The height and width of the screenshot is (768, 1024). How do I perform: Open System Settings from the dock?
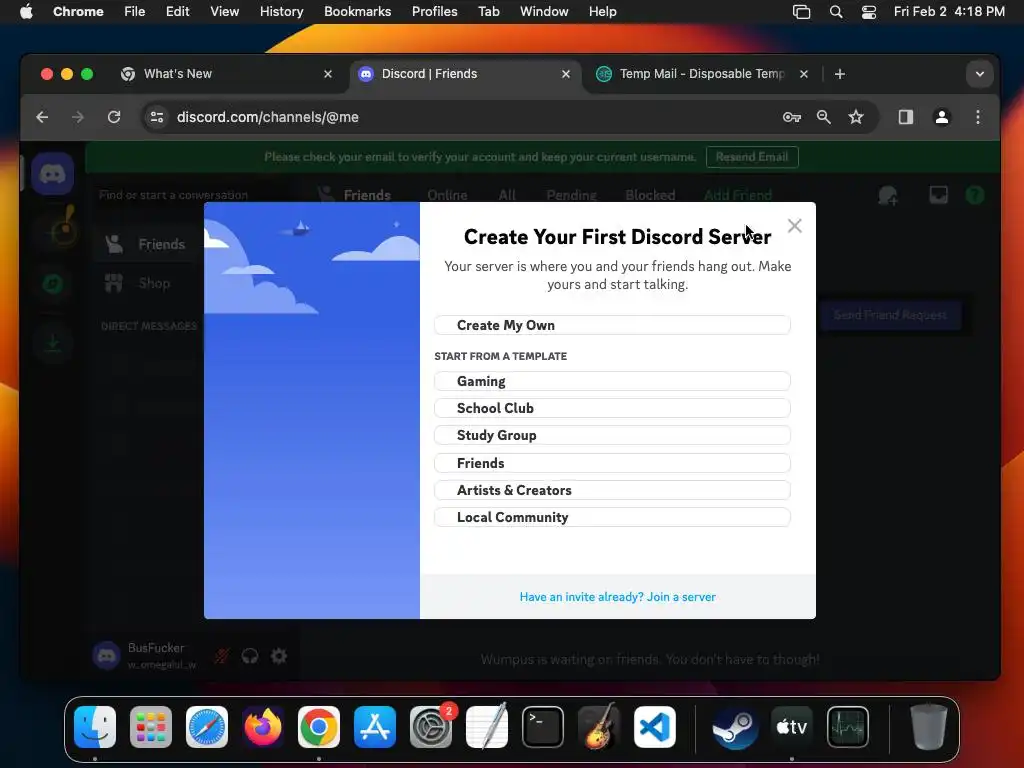click(x=431, y=727)
